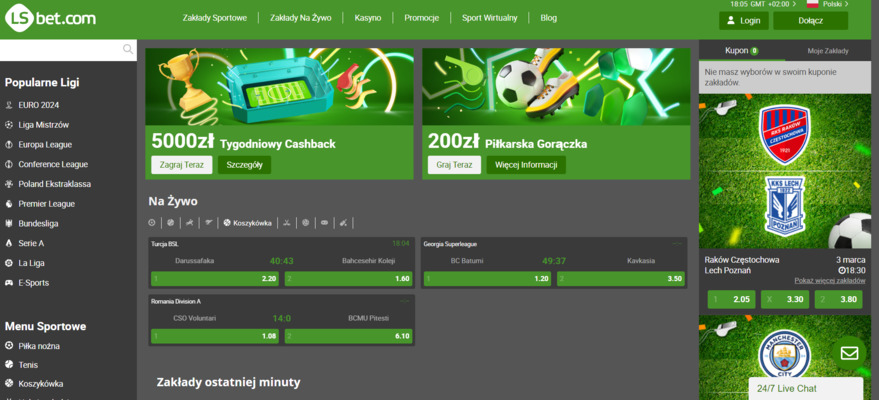Click the Manchester City crest
This screenshot has width=879, height=400.
785,353
